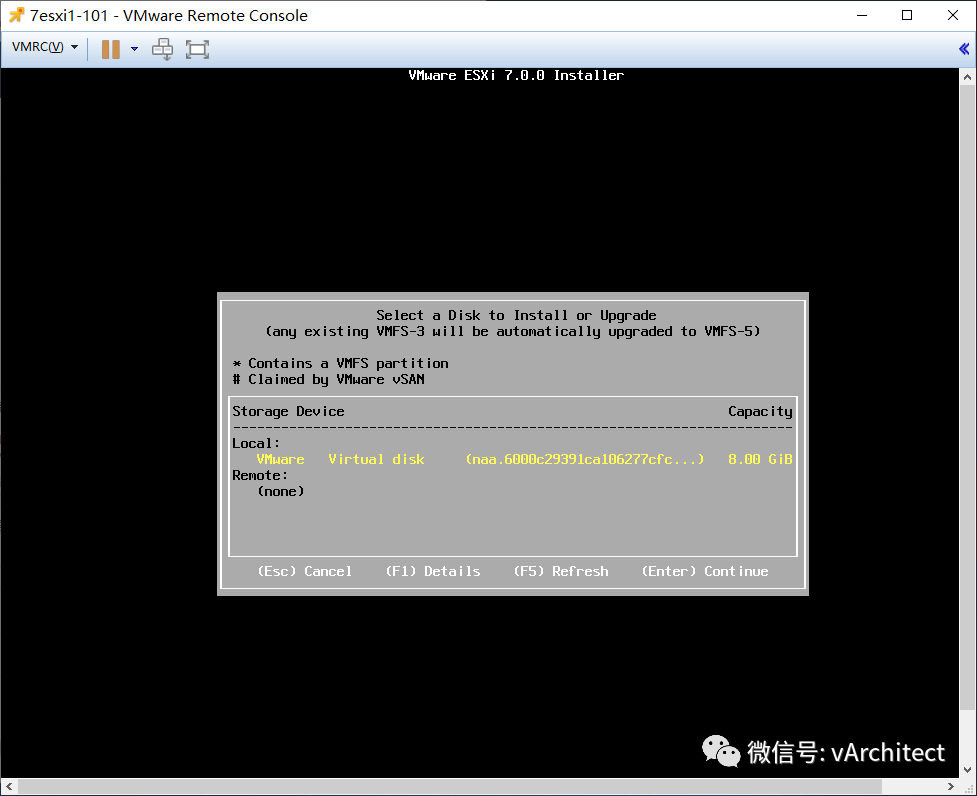Click the VMware ESXi 7.0.0 Installer title
This screenshot has width=977, height=796.
516,75
